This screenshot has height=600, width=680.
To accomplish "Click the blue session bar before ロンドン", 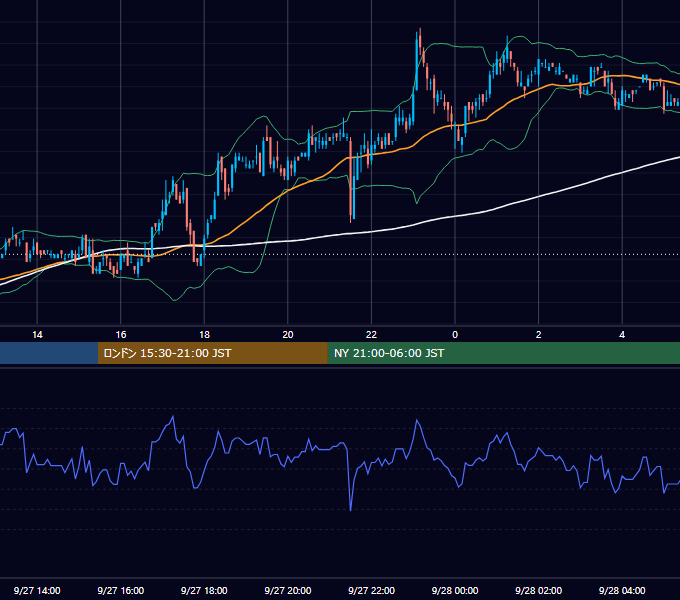I will tap(49, 353).
